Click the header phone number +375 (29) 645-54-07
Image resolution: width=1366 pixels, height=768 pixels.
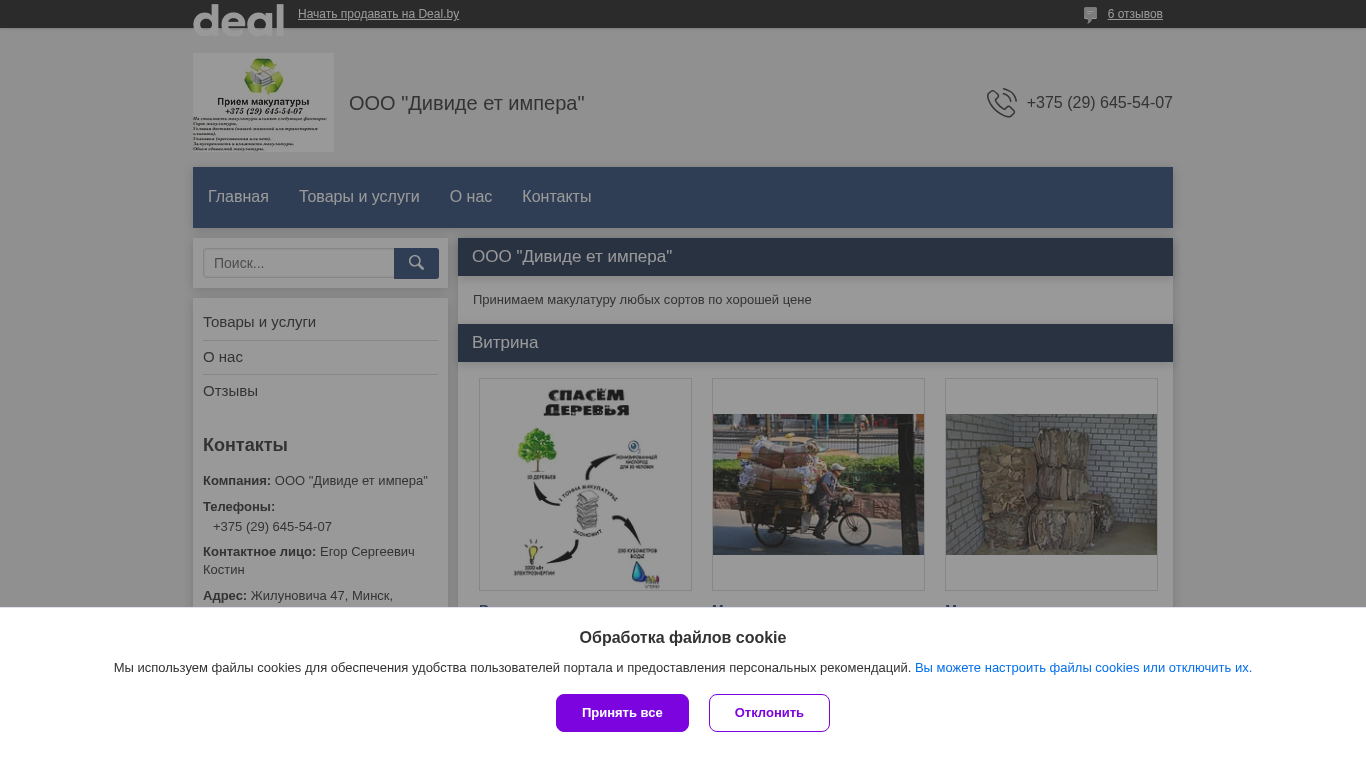[x=1099, y=103]
